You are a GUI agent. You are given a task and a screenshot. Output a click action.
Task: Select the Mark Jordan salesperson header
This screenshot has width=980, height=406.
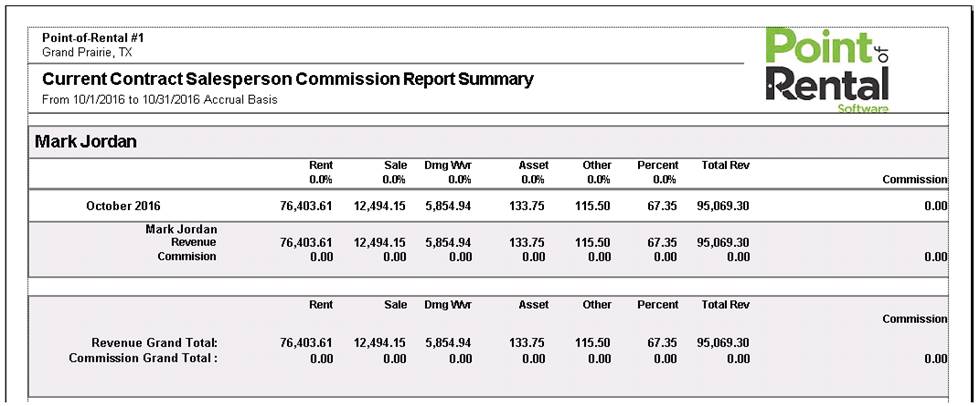(x=86, y=142)
